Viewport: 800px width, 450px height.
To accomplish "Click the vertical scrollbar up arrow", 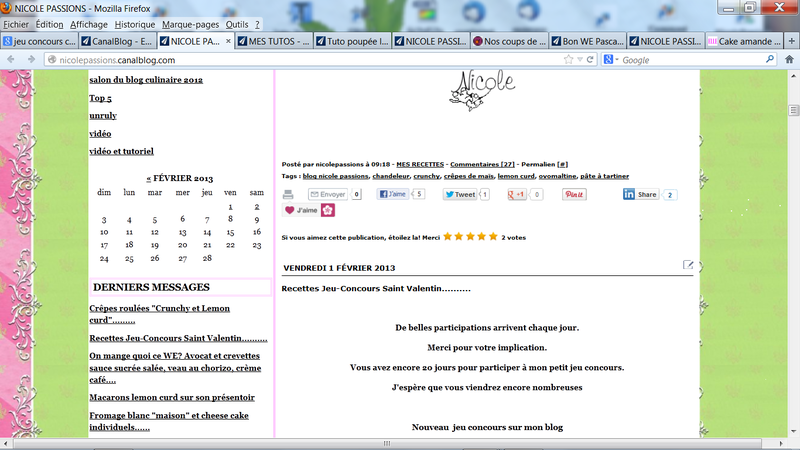I will coord(793,76).
